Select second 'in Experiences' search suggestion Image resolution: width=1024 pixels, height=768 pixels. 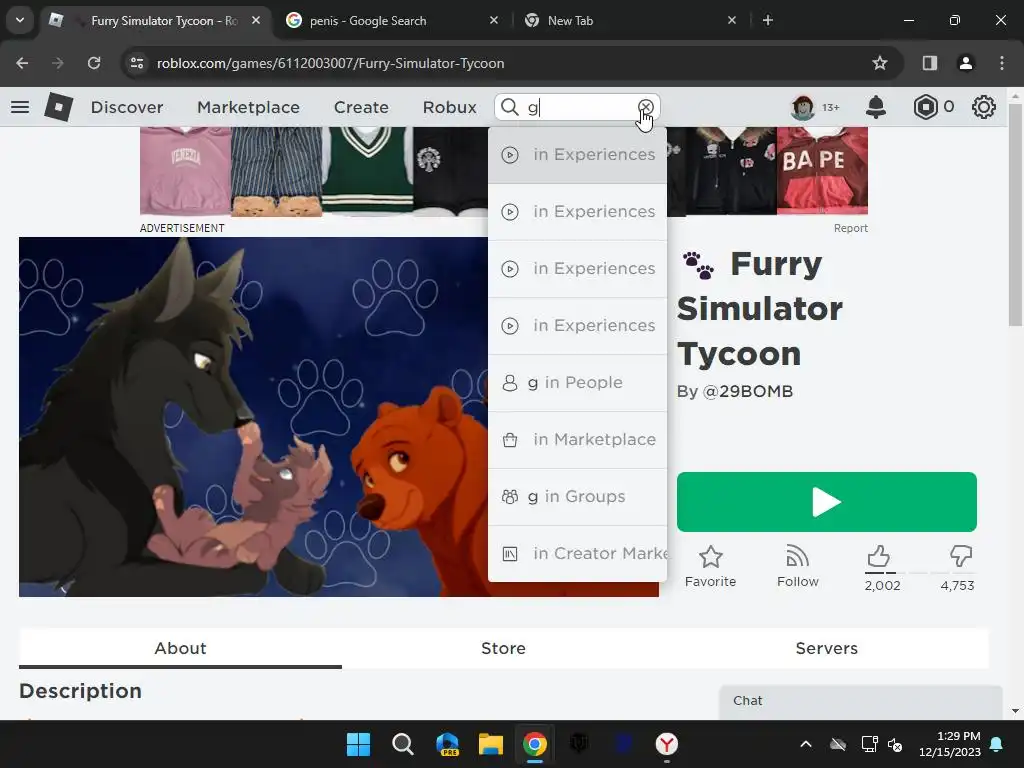577,212
